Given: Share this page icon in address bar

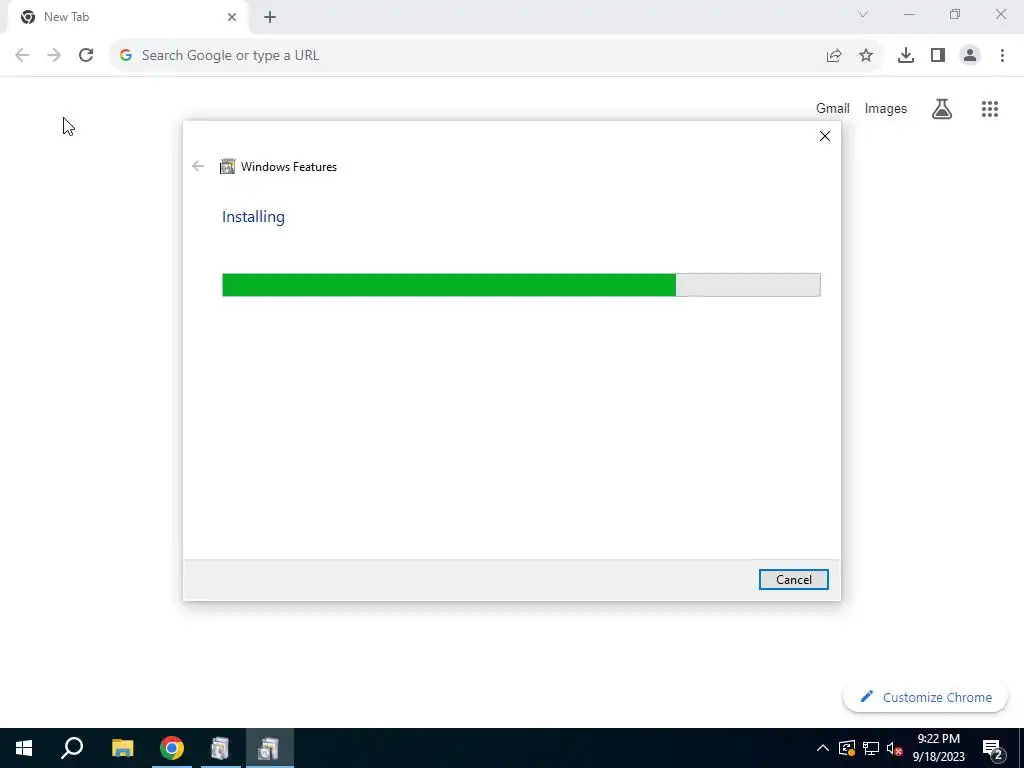Looking at the screenshot, I should tap(834, 55).
